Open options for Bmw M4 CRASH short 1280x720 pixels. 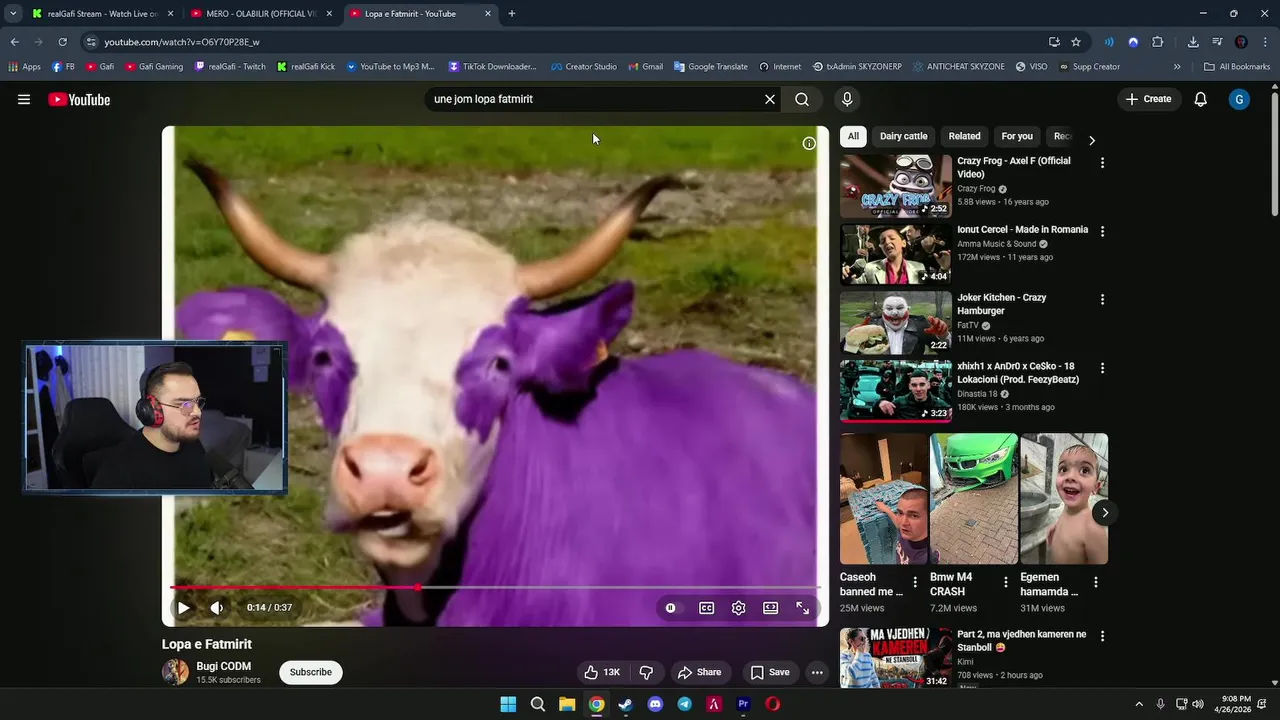click(x=1006, y=582)
